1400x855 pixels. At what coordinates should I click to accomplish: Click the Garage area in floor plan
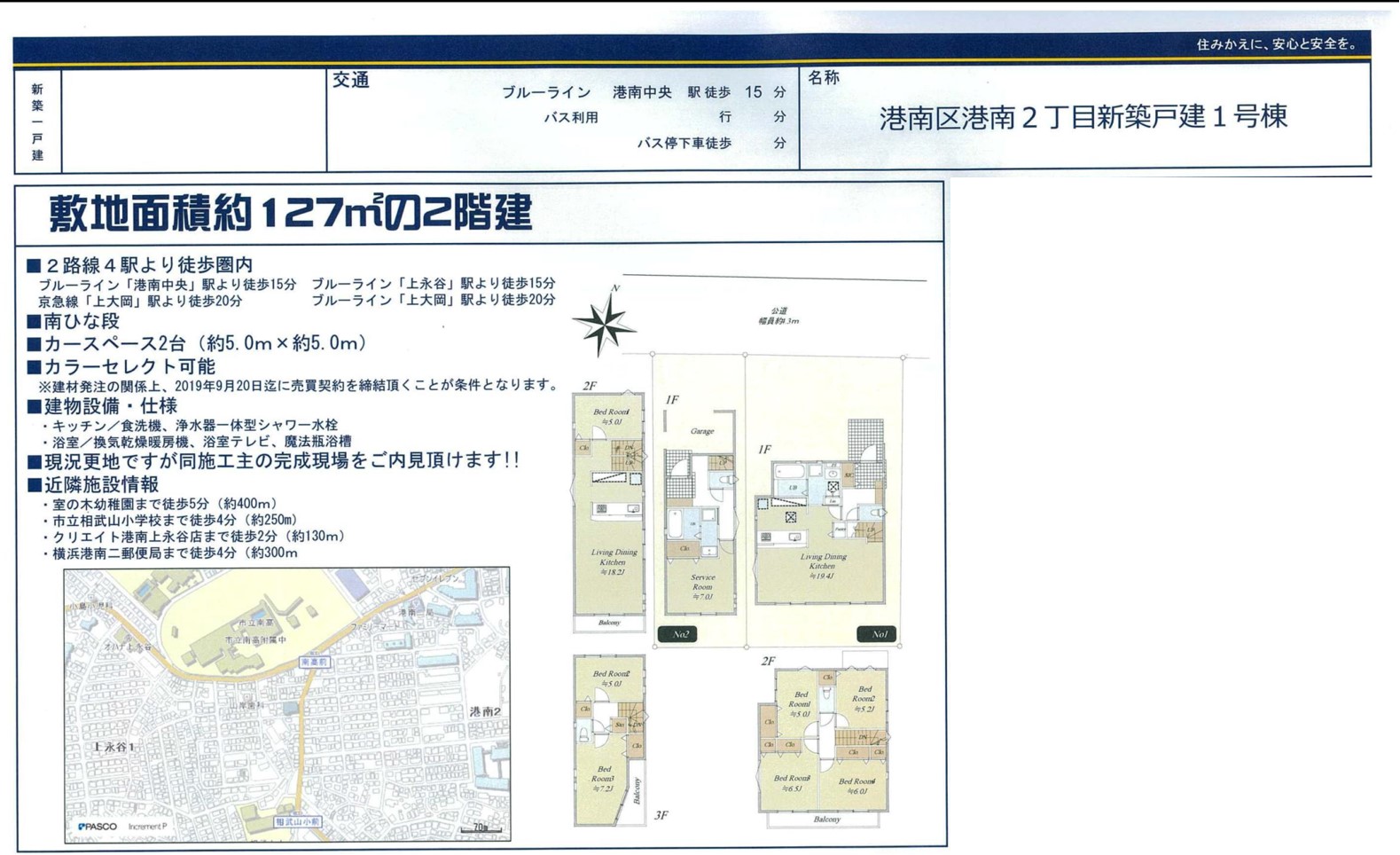tap(702, 432)
